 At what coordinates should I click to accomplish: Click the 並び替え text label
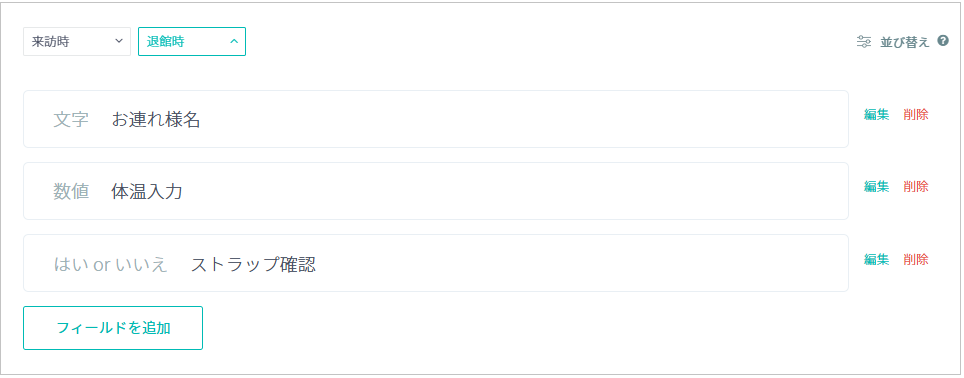[x=904, y=42]
